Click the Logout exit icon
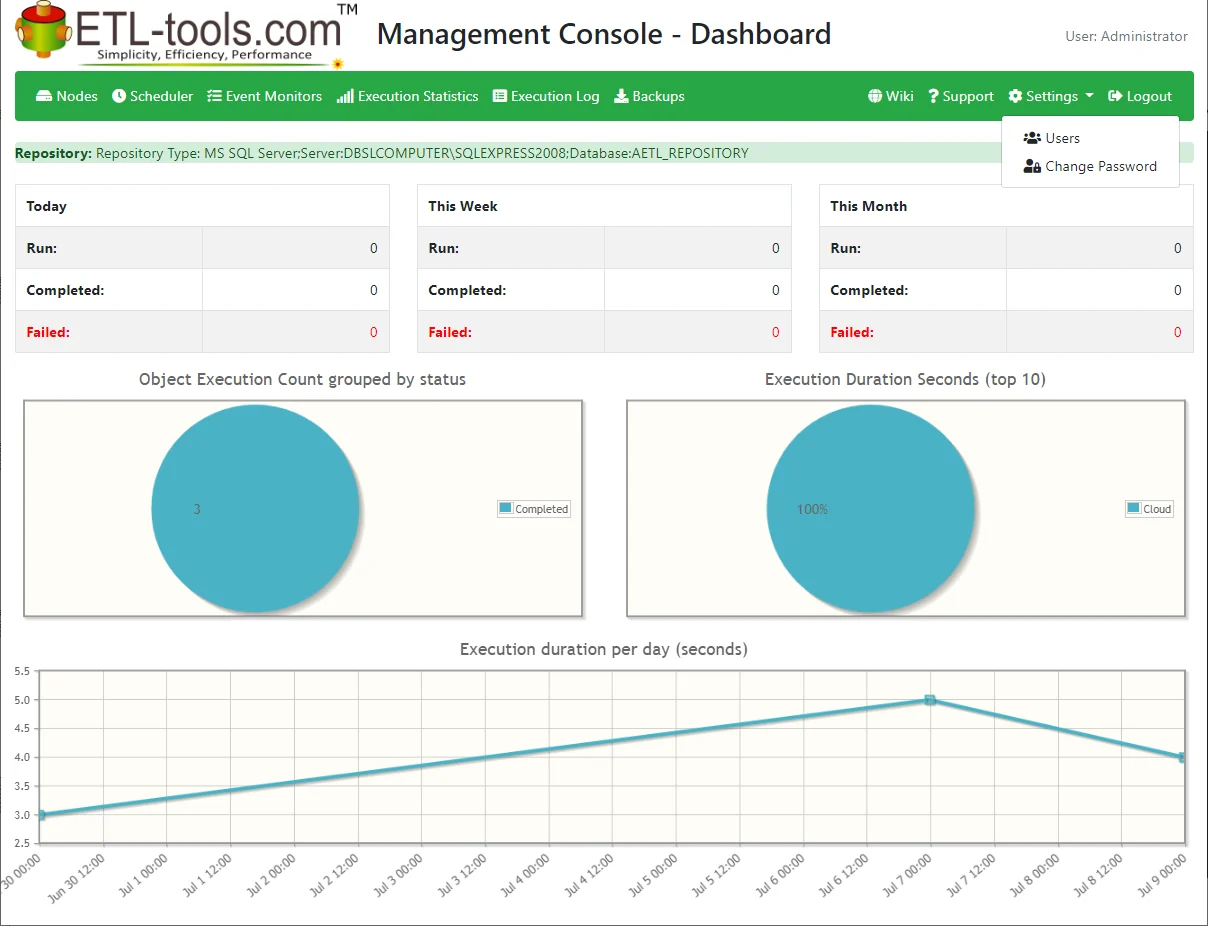The image size is (1208, 926). tap(1115, 96)
